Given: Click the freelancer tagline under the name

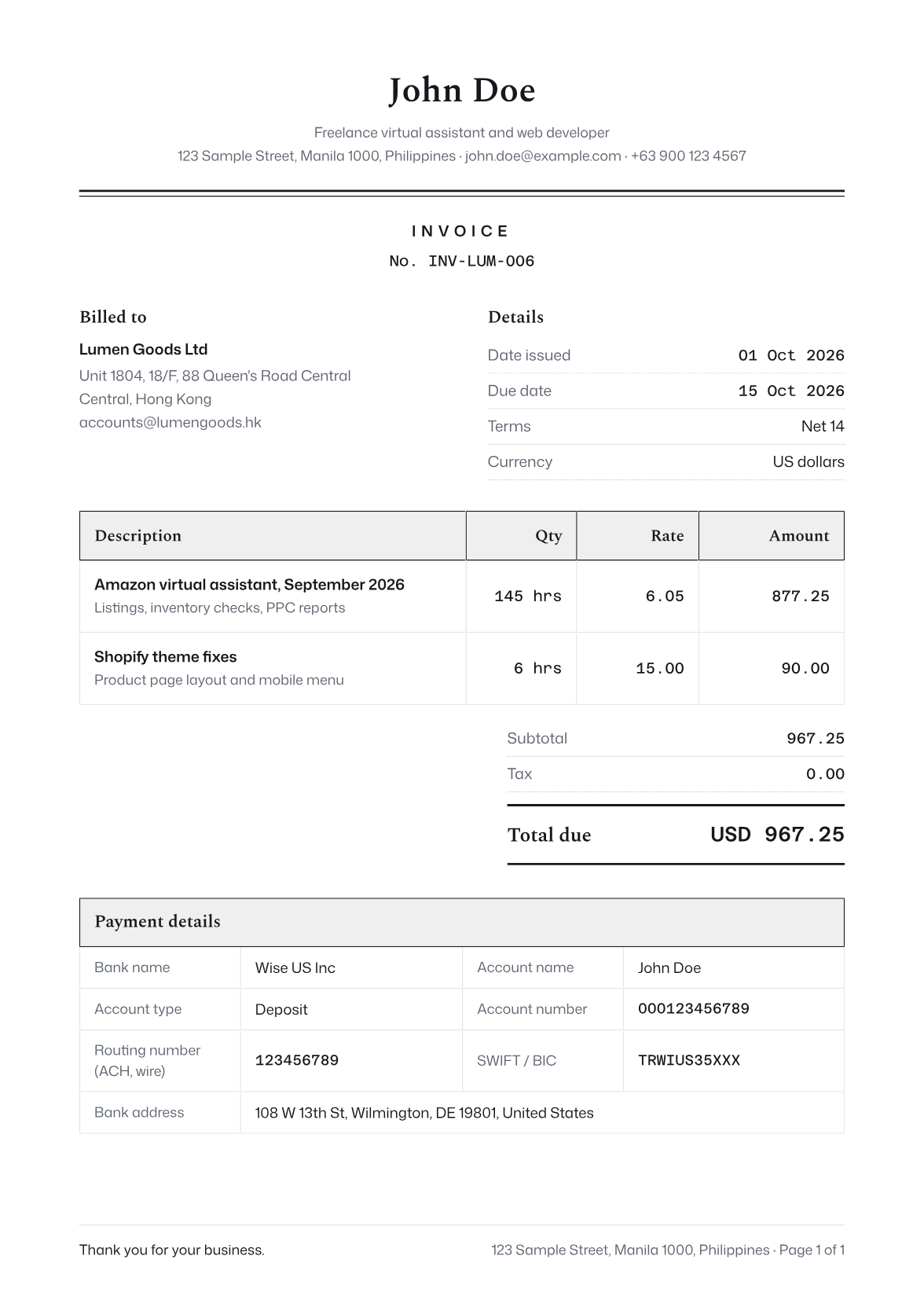Looking at the screenshot, I should tap(462, 133).
